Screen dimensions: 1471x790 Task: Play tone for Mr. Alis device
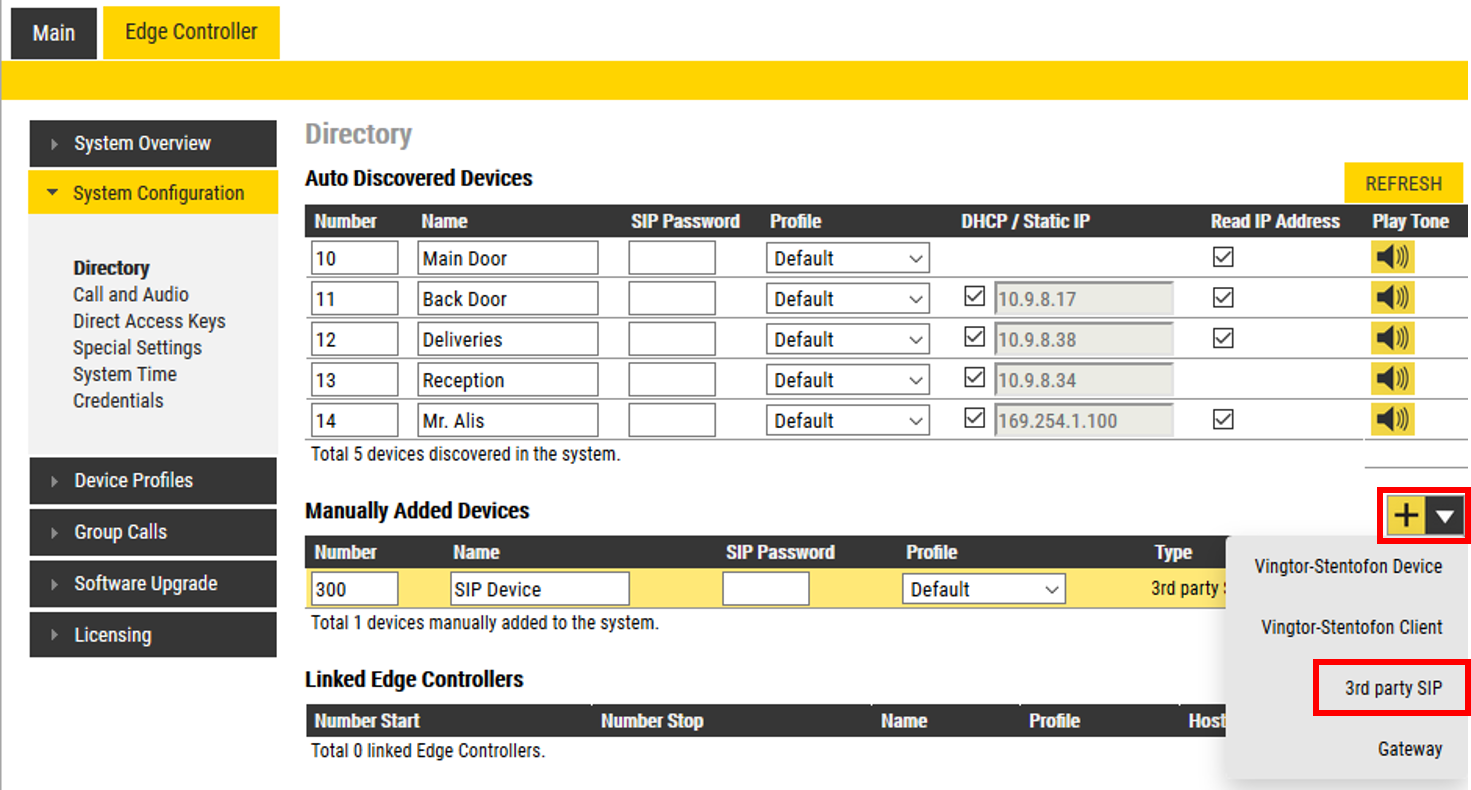1392,420
